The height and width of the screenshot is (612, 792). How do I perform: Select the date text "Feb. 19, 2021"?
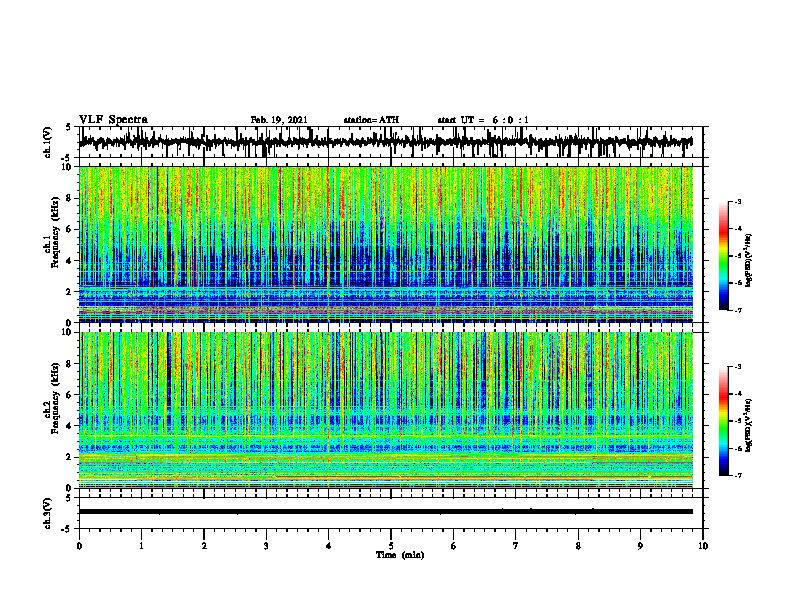pyautogui.click(x=279, y=120)
